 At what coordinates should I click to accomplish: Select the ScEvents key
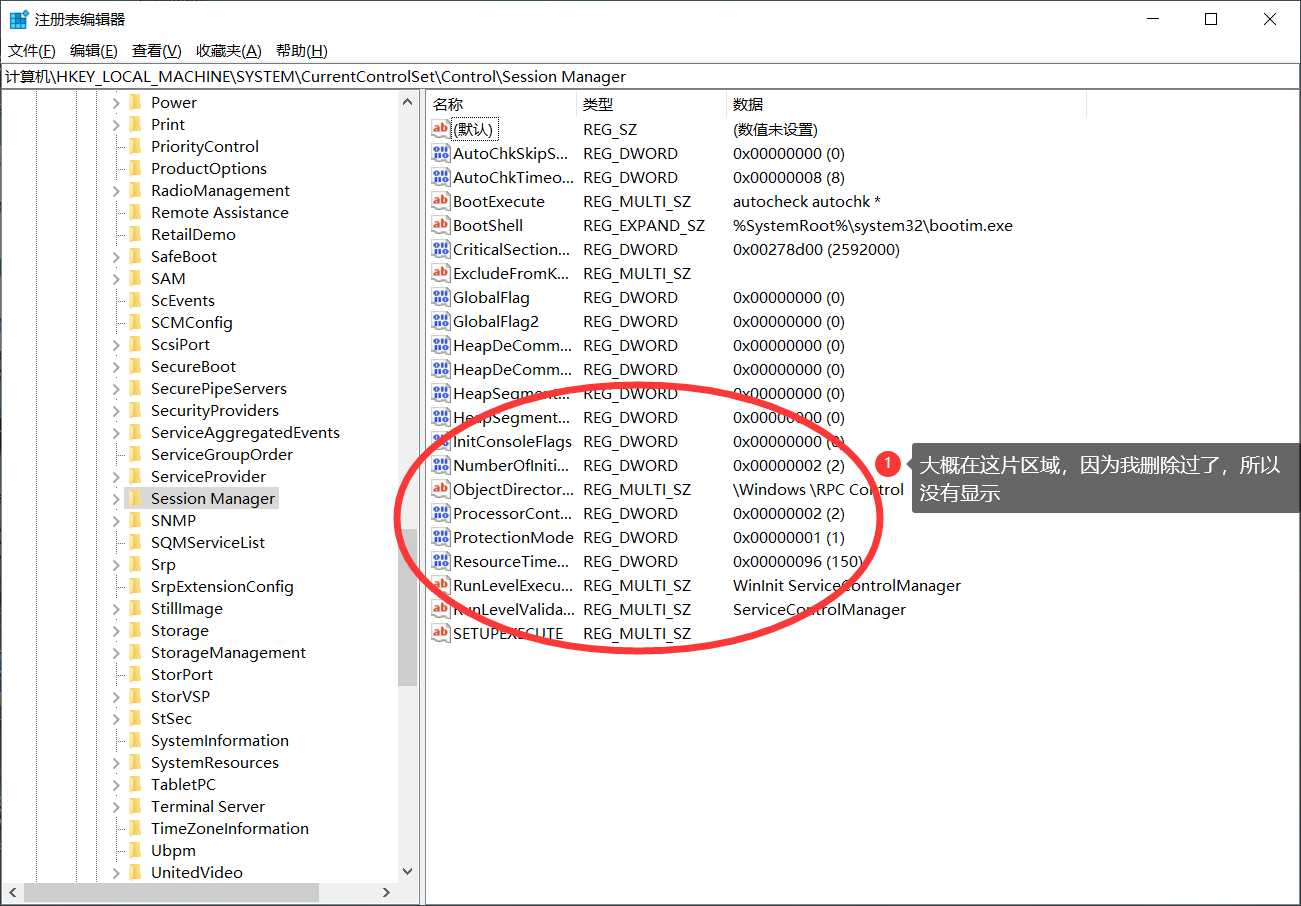[183, 300]
